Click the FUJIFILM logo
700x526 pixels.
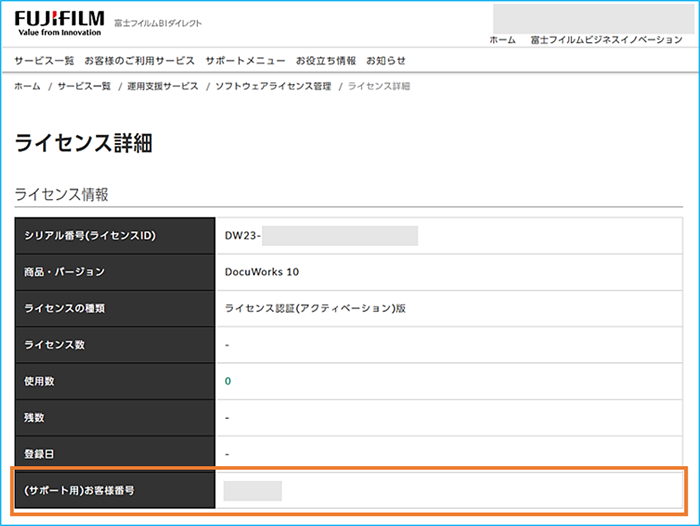pyautogui.click(x=59, y=23)
